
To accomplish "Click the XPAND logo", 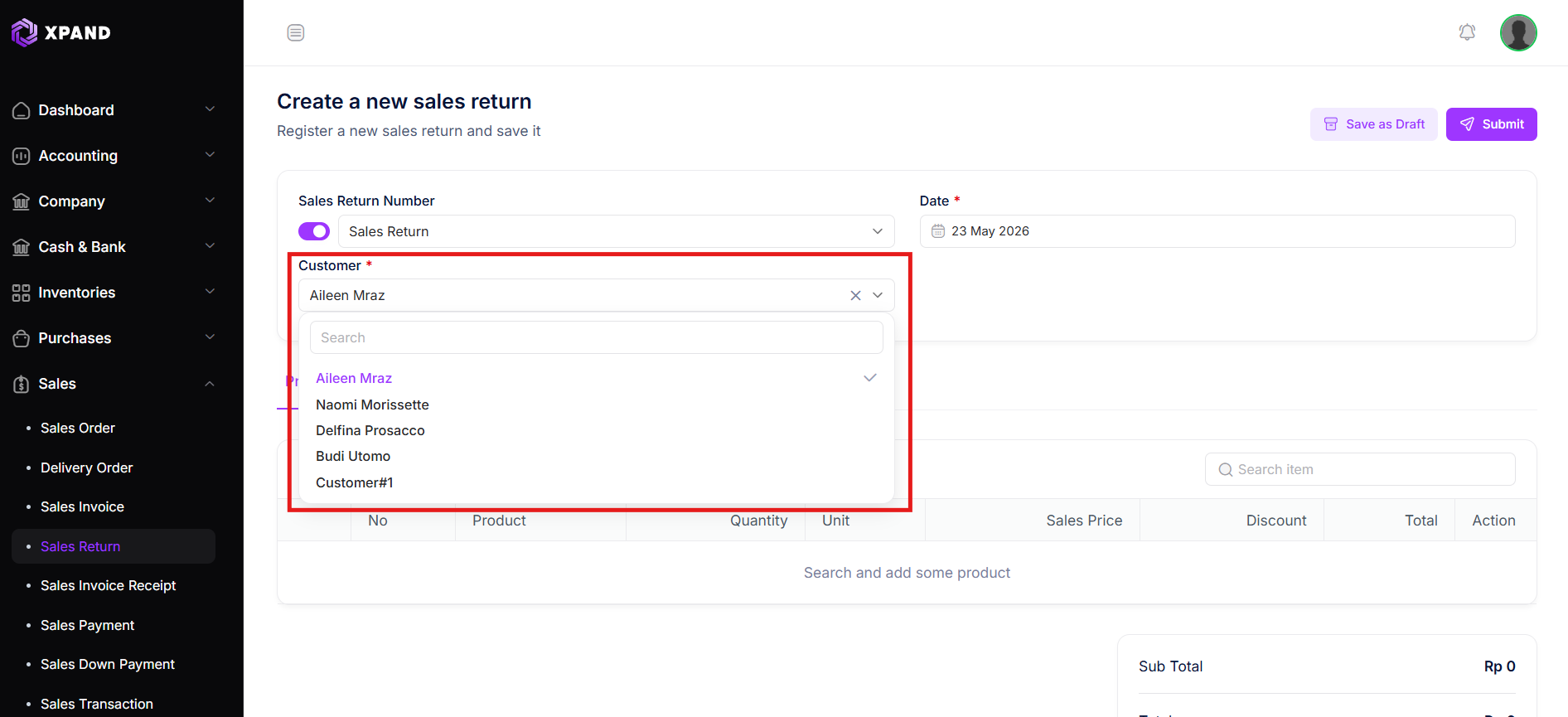I will 61,32.
